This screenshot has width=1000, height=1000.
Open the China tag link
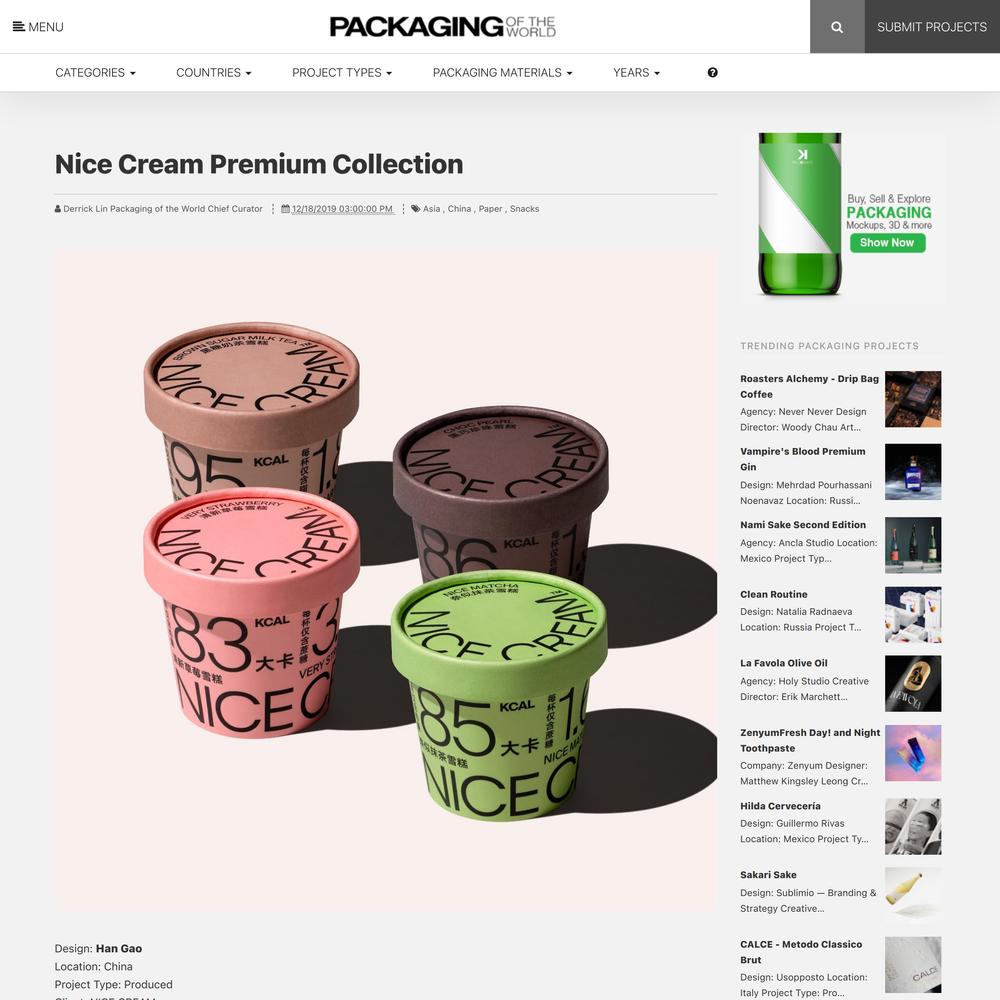459,209
